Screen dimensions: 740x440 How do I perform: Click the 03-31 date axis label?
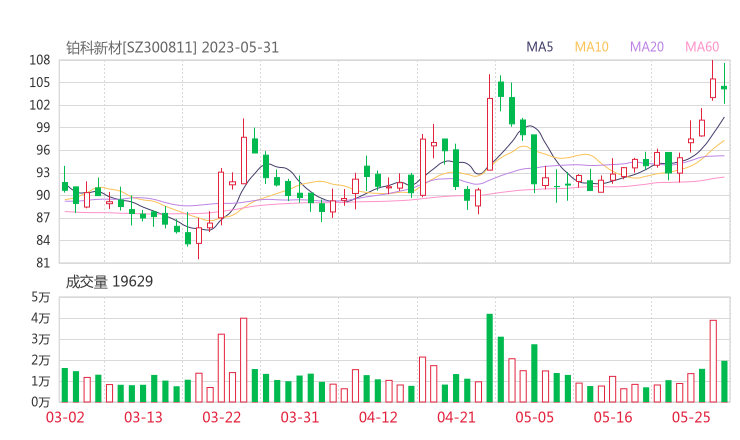point(300,417)
